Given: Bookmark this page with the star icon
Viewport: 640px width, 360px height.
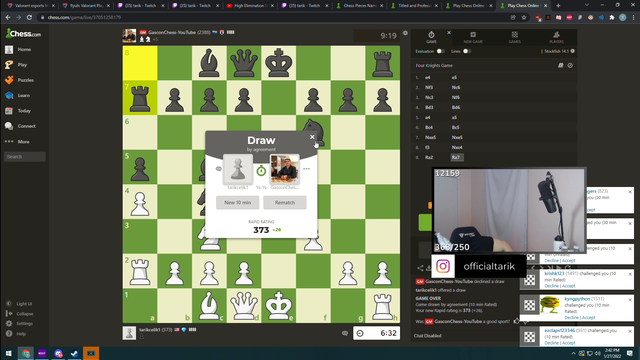Looking at the screenshot, I should point(524,18).
